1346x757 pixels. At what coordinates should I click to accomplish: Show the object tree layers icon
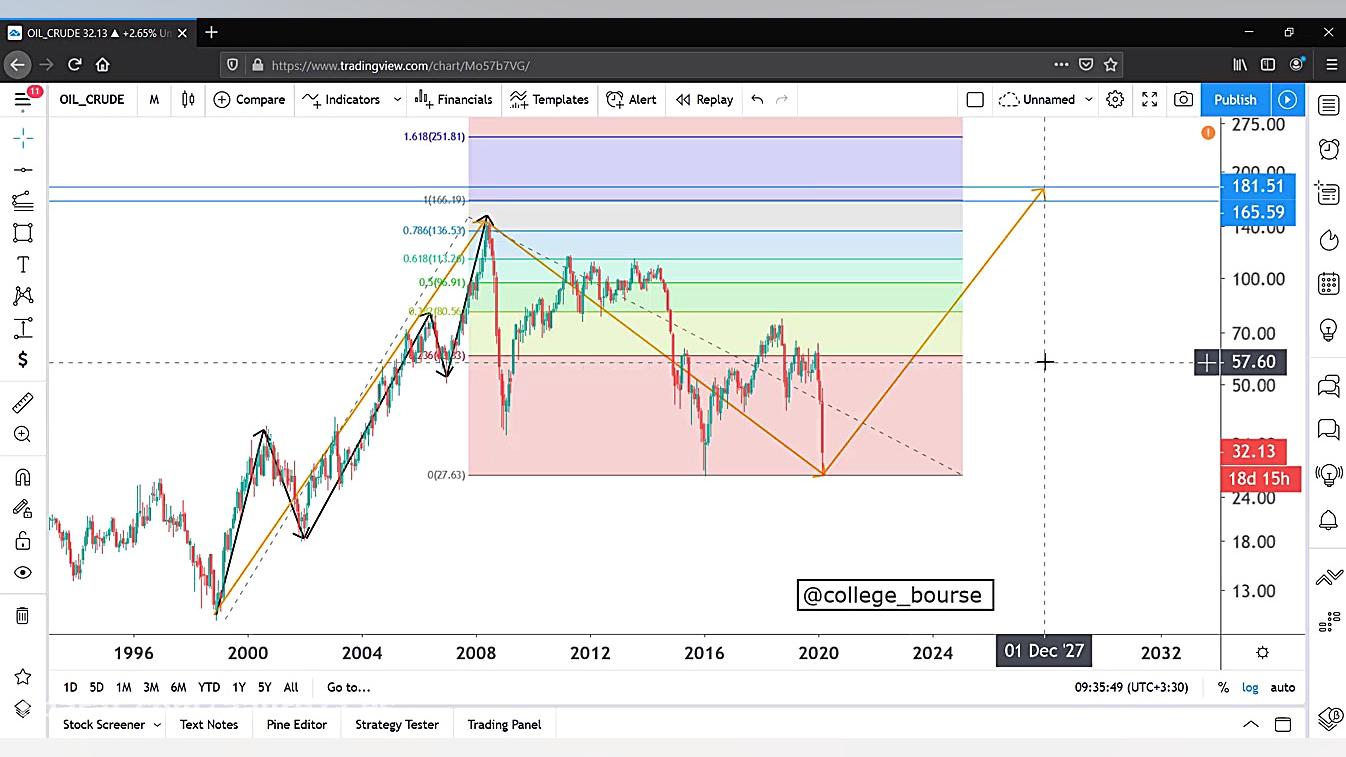pos(23,709)
